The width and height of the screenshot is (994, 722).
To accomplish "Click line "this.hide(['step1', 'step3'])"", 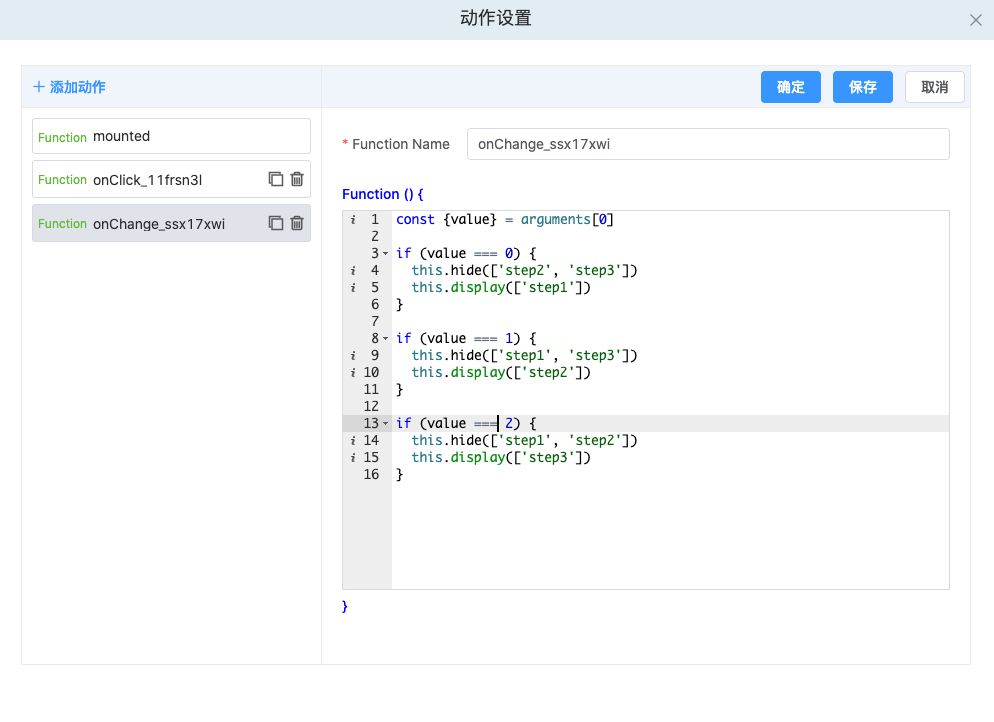I will pyautogui.click(x=524, y=356).
